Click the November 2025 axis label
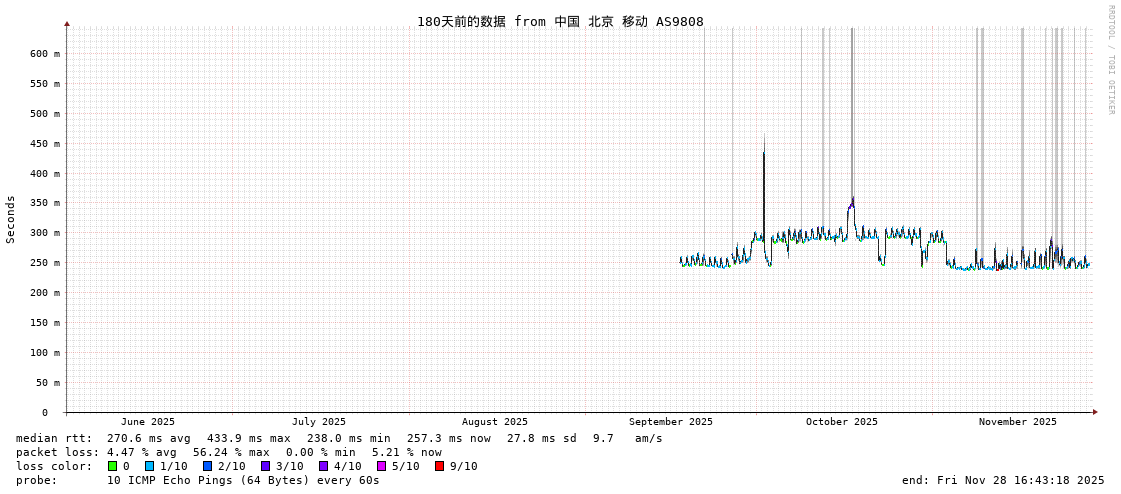Screen dimensions: 1121x494 (x=1017, y=422)
